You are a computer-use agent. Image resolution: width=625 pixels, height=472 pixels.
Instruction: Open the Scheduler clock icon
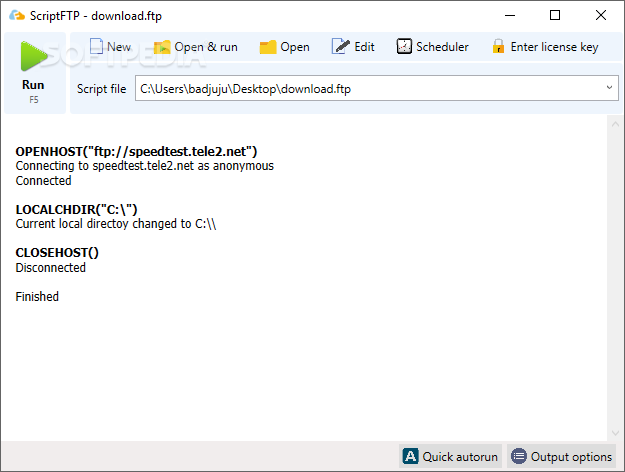[x=404, y=46]
